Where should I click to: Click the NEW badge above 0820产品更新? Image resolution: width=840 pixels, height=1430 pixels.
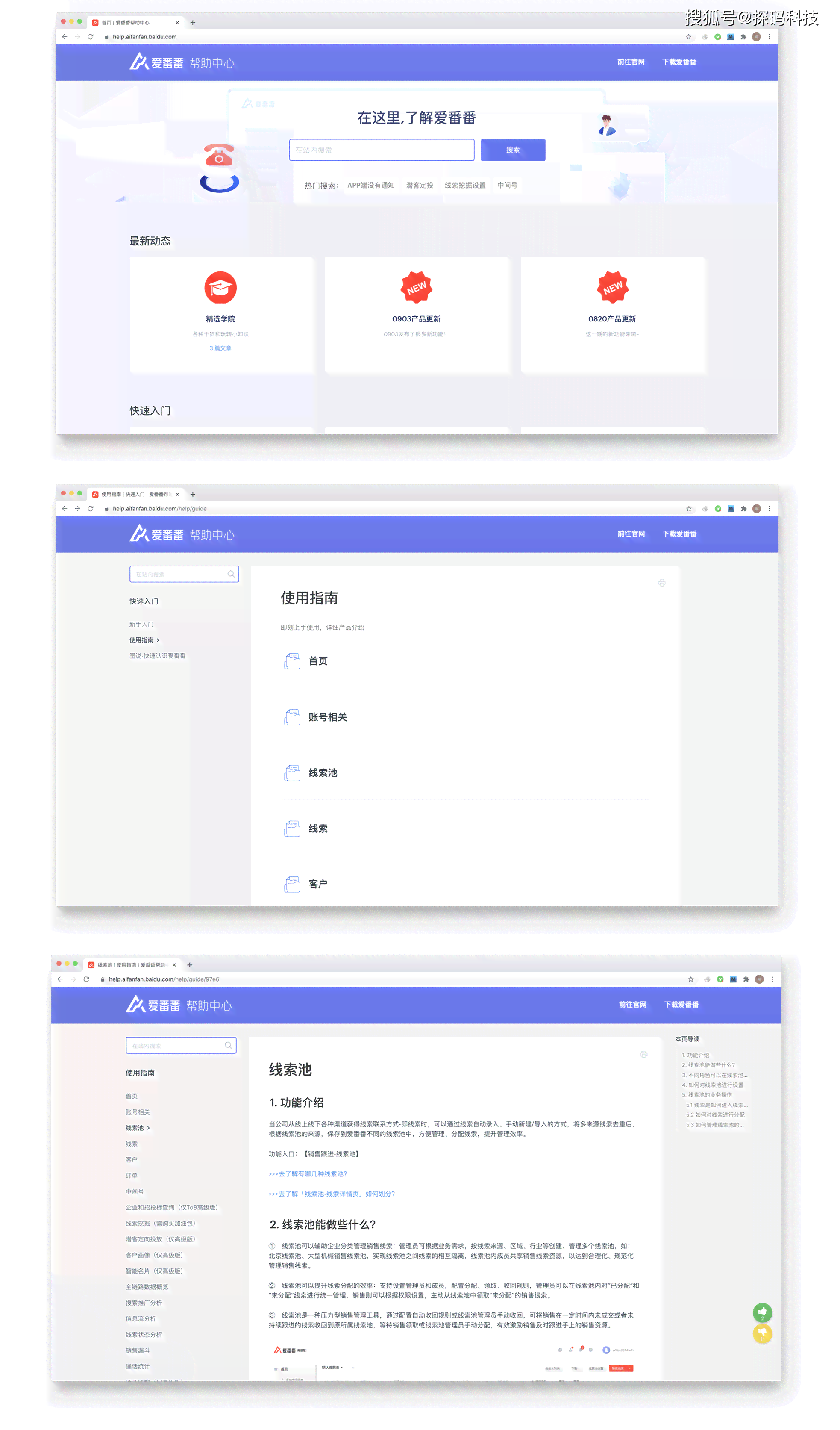[x=613, y=287]
